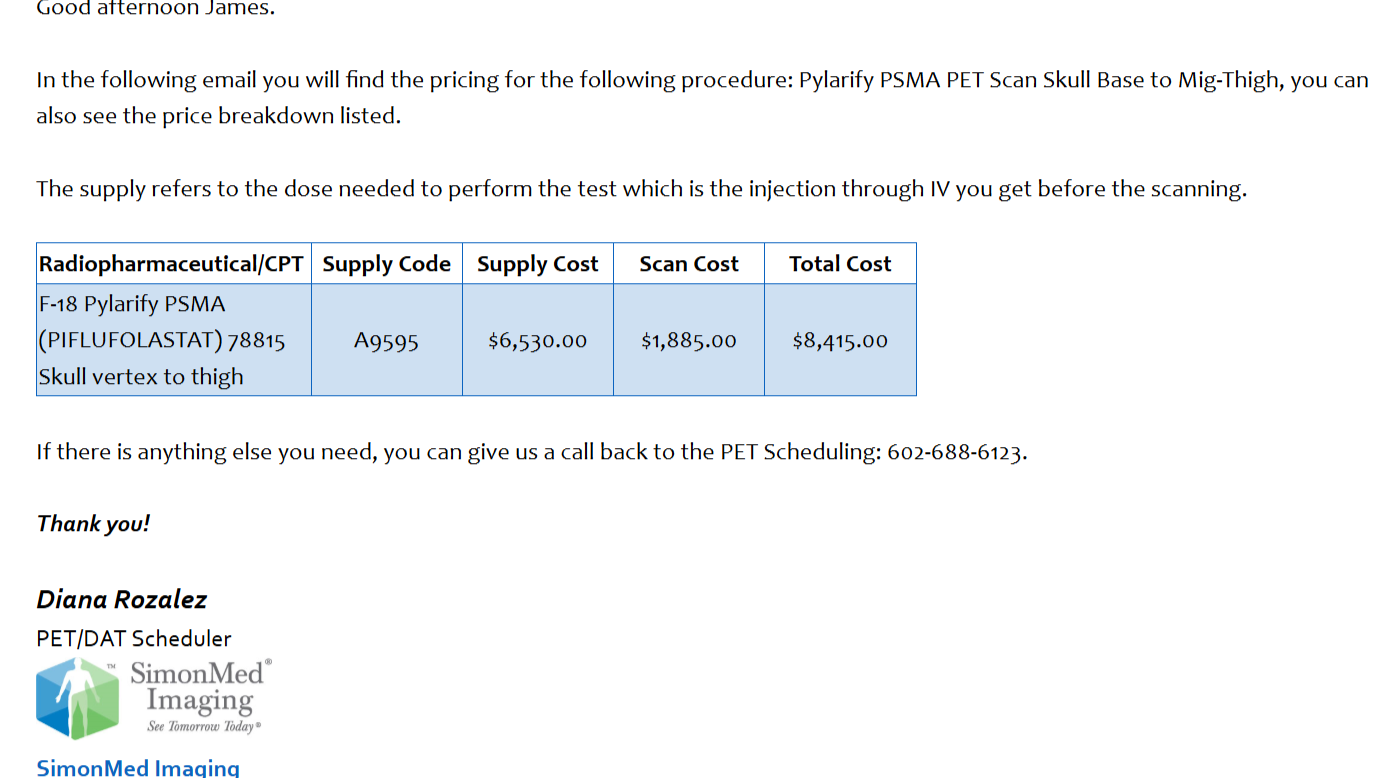Click the PET Scheduling phone number 602-688-6123
The width and height of the screenshot is (1378, 778).
[955, 452]
